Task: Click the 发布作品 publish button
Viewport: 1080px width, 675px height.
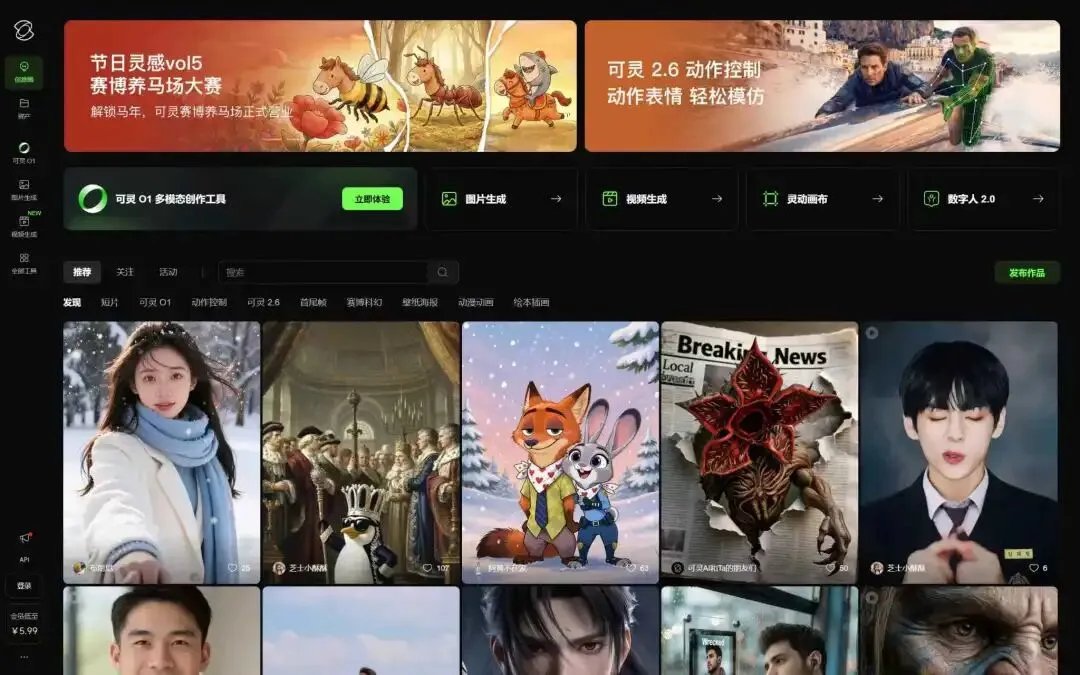Action: [1027, 273]
